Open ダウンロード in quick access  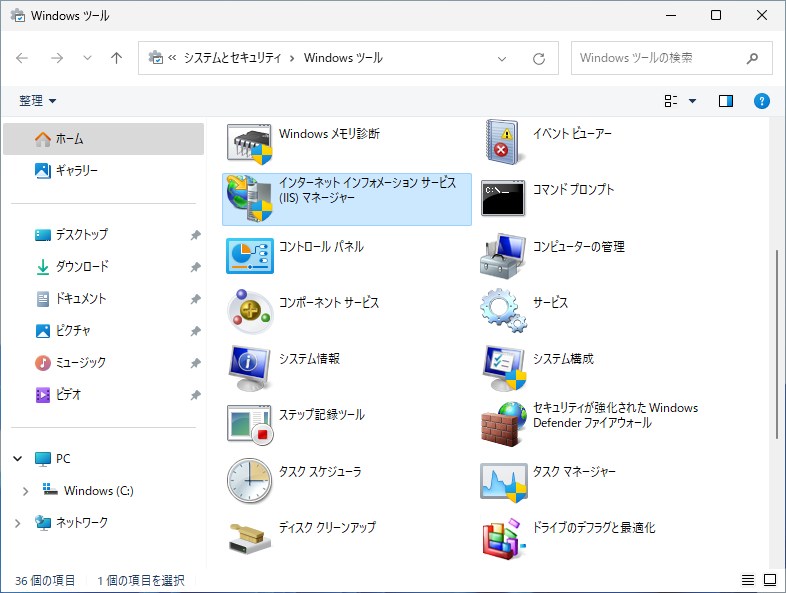[x=103, y=267]
